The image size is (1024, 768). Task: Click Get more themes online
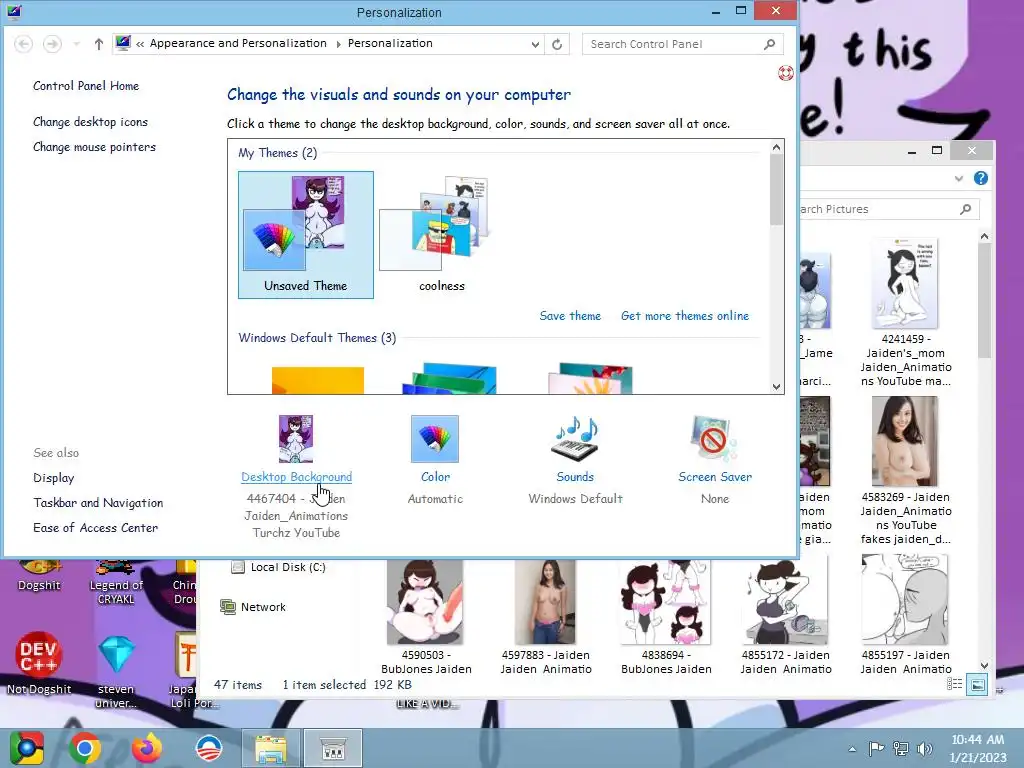(x=684, y=315)
